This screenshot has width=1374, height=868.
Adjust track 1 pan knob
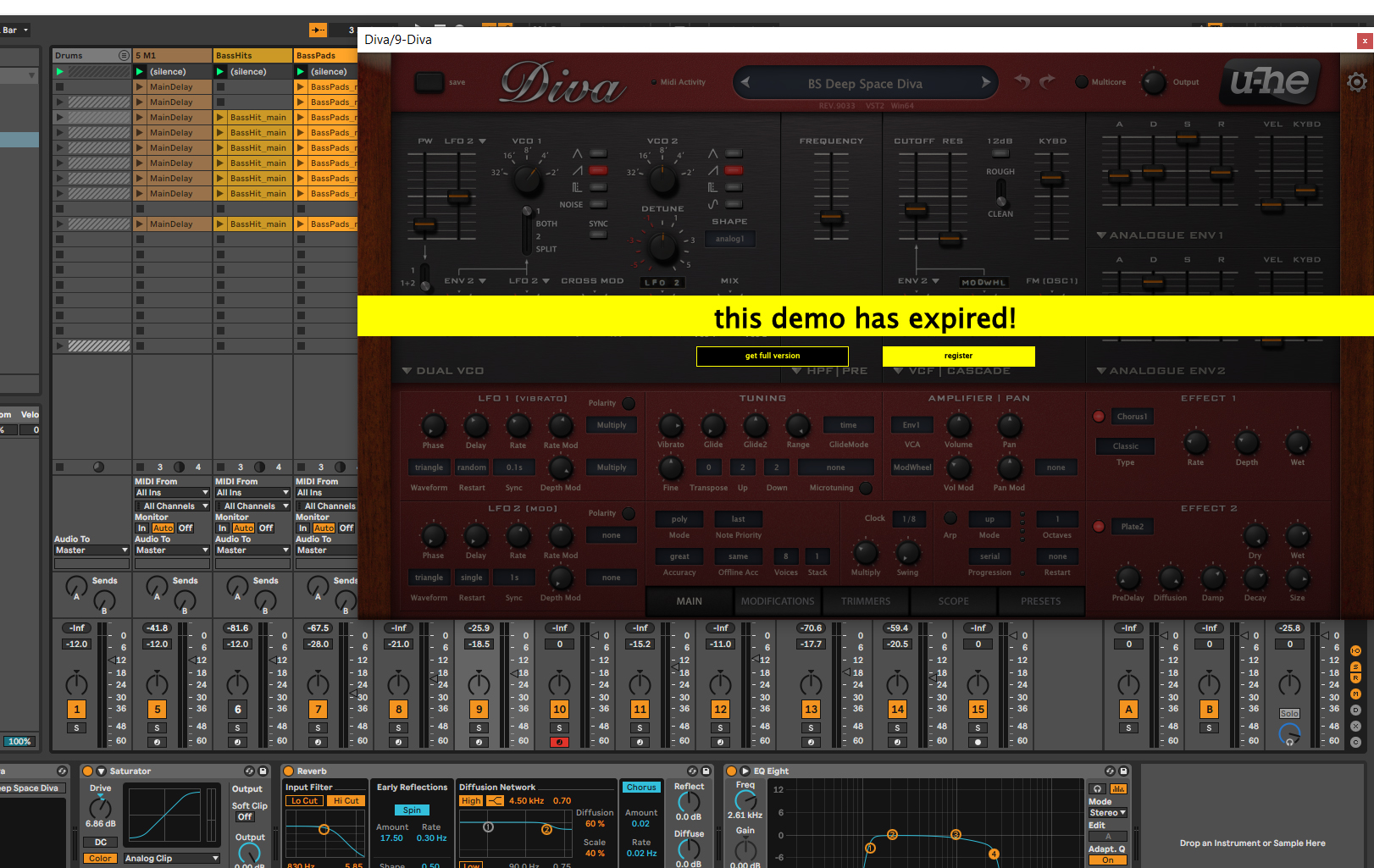[x=77, y=683]
